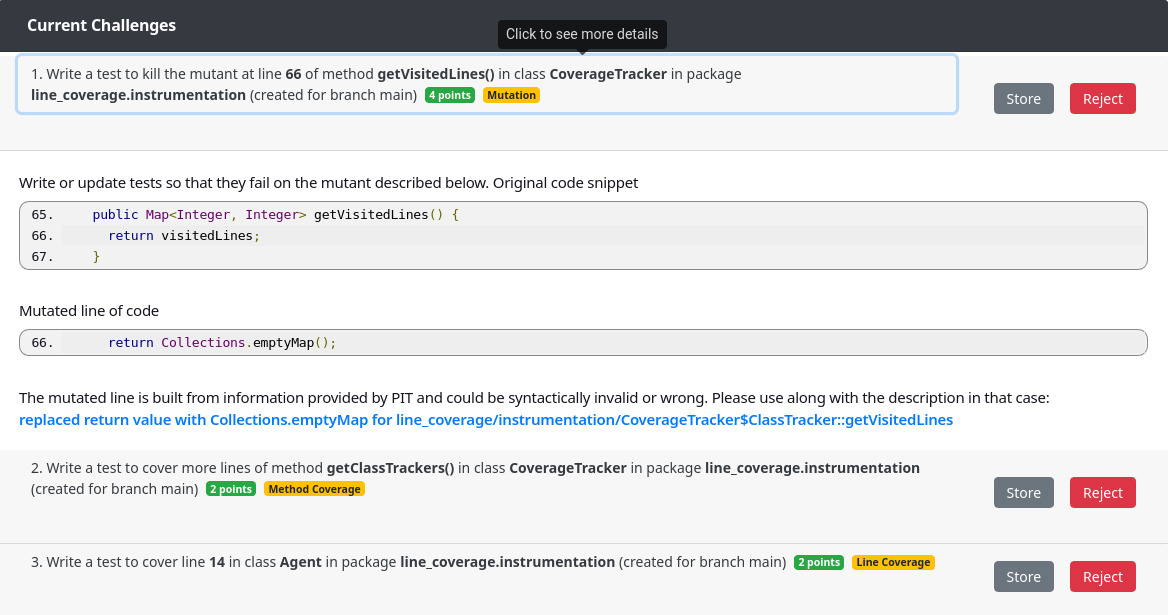Store the Agent line 14 coverage challenge

1023,577
